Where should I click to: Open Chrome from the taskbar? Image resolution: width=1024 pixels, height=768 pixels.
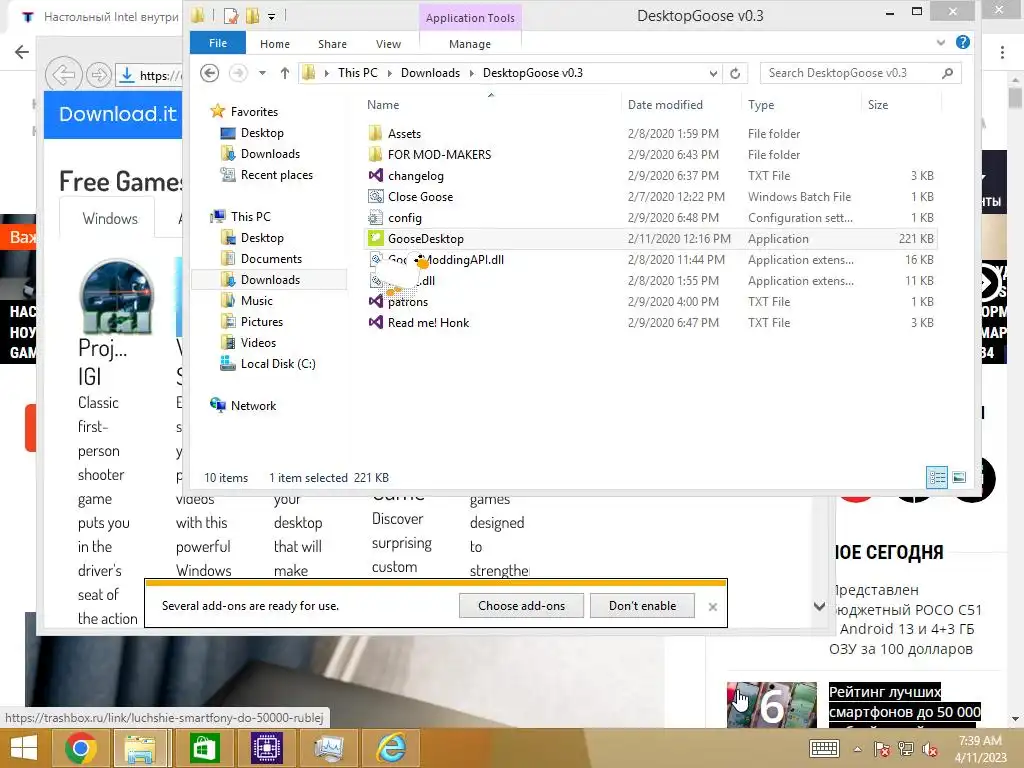click(x=81, y=748)
